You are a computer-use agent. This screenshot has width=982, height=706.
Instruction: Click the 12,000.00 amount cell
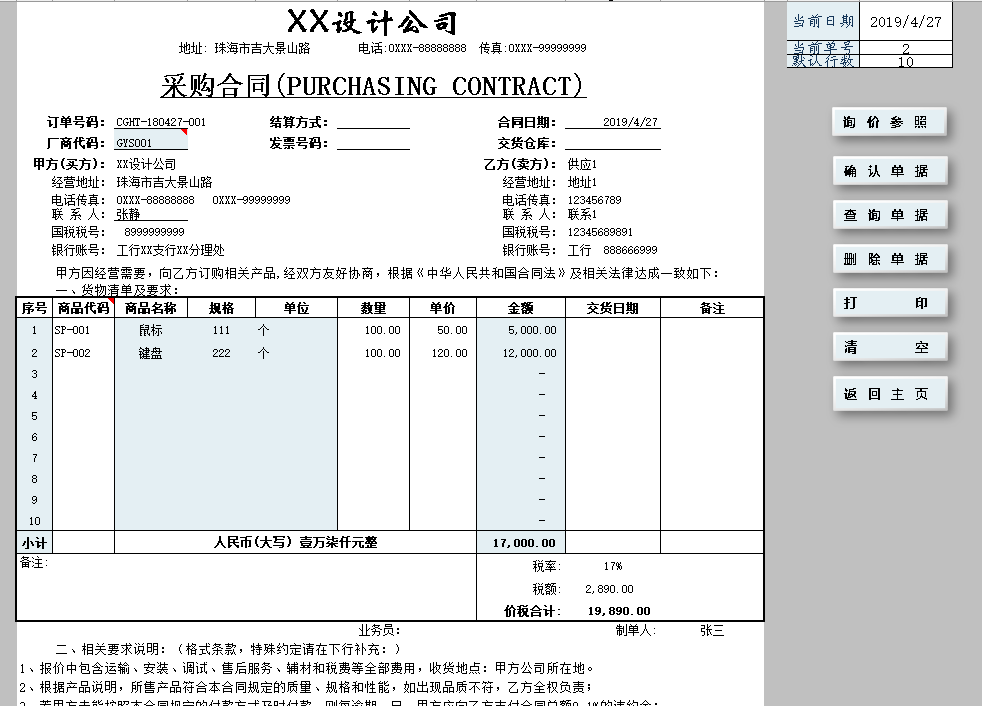[x=521, y=353]
